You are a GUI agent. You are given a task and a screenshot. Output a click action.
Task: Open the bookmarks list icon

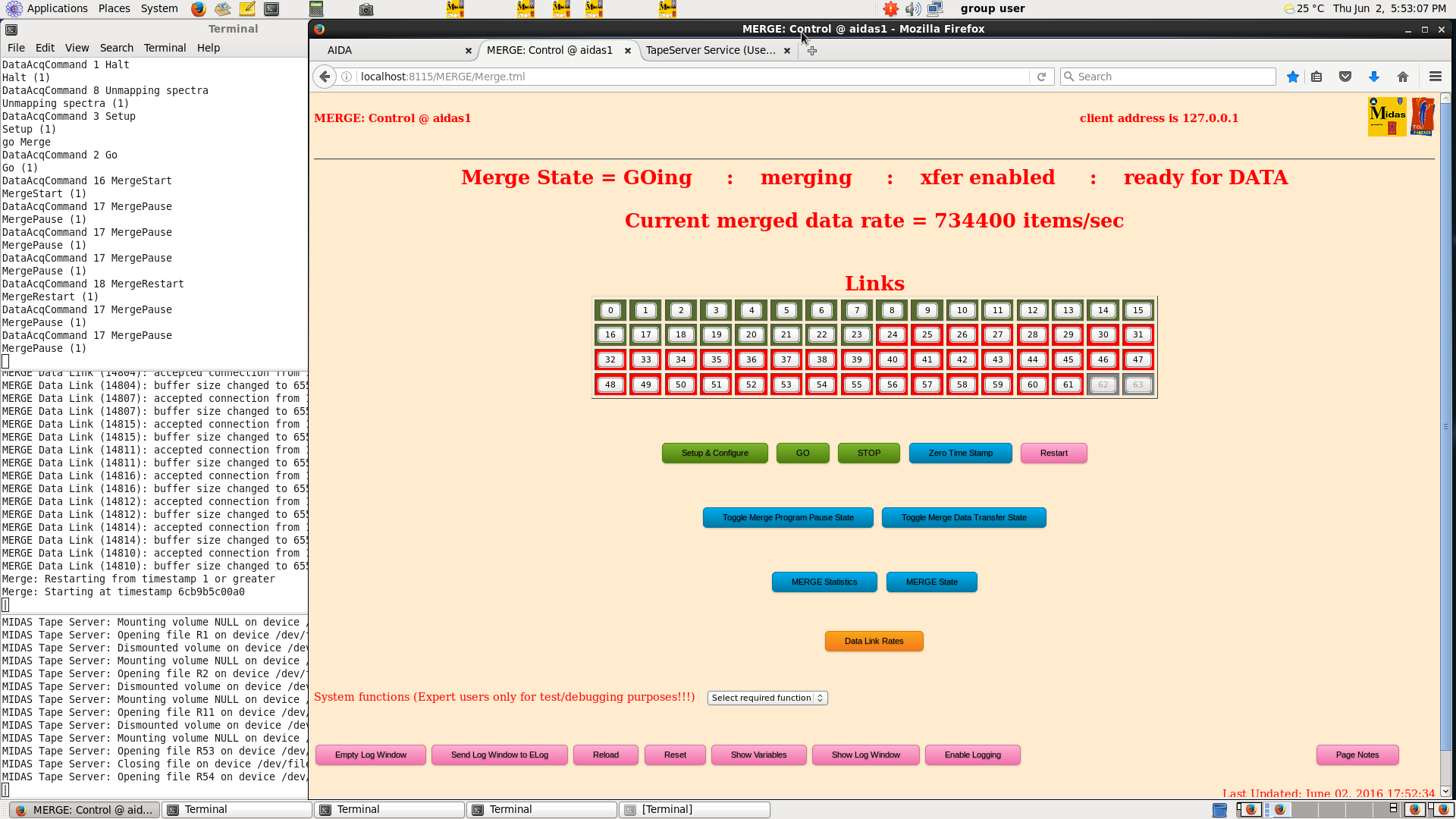pos(1317,77)
